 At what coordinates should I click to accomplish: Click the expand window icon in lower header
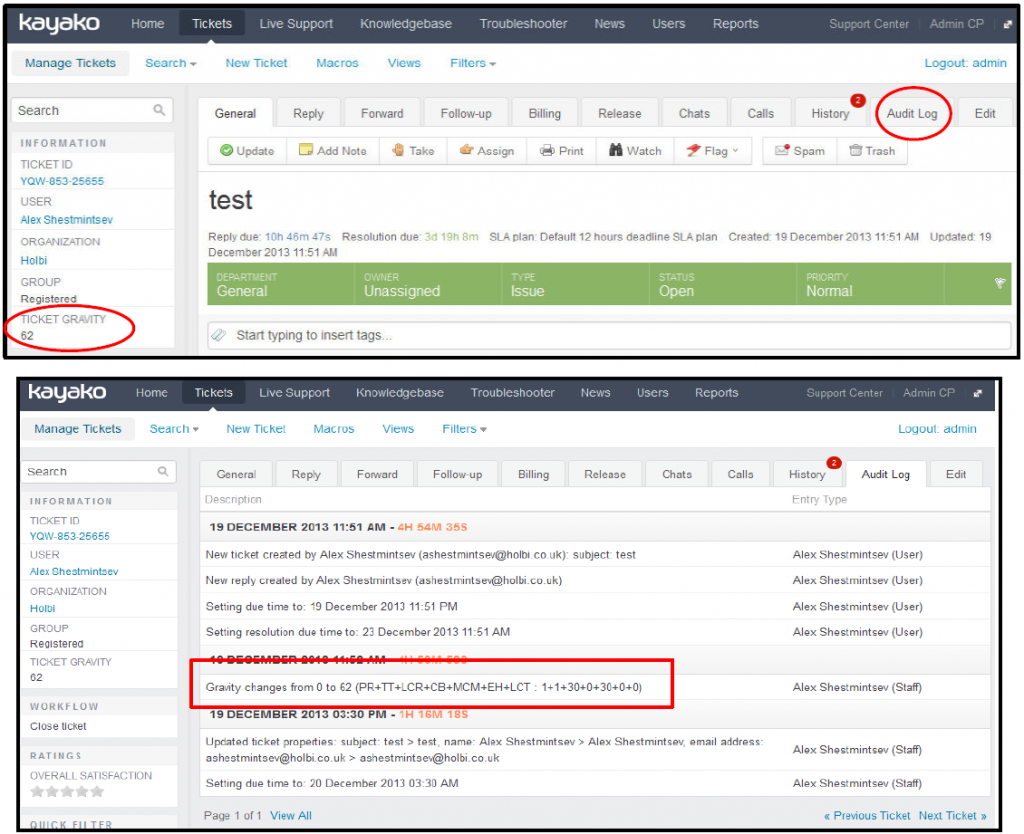pos(978,393)
